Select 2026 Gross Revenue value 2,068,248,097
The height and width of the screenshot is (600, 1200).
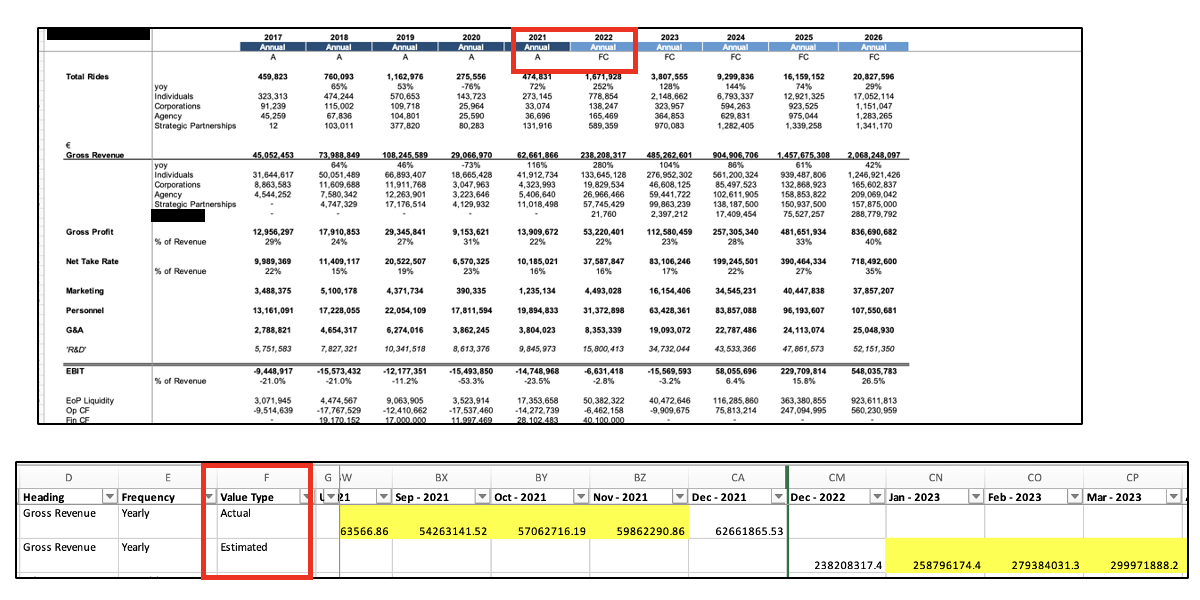pos(873,155)
